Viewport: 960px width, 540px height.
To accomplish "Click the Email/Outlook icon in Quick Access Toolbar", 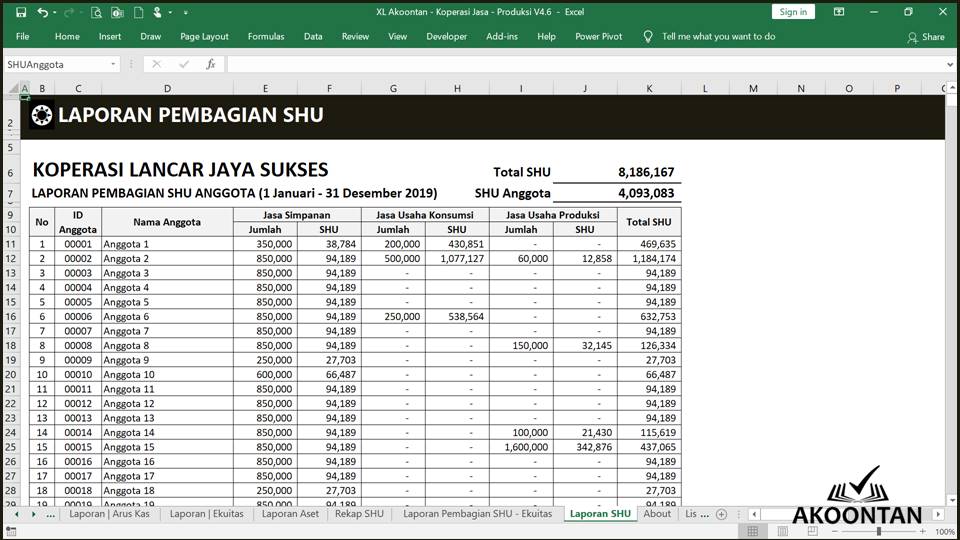I will point(117,12).
